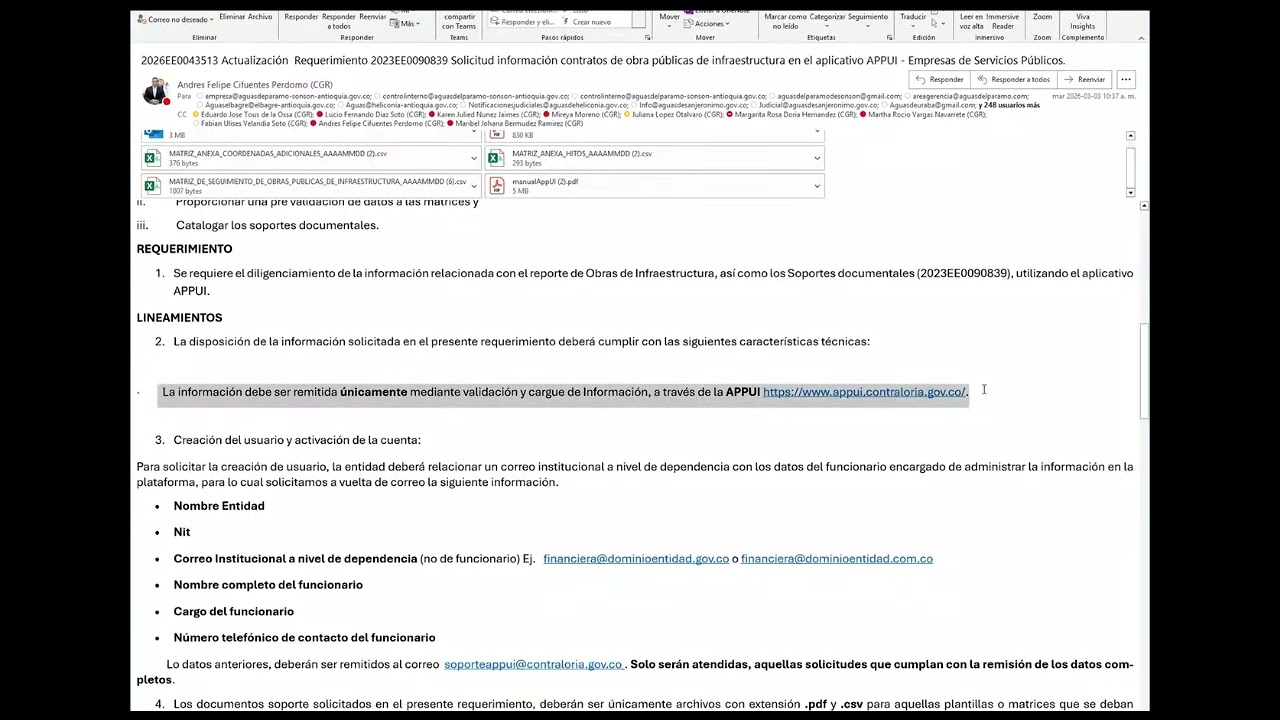Click the Responder button in message header
The width and height of the screenshot is (1280, 720).
(940, 79)
